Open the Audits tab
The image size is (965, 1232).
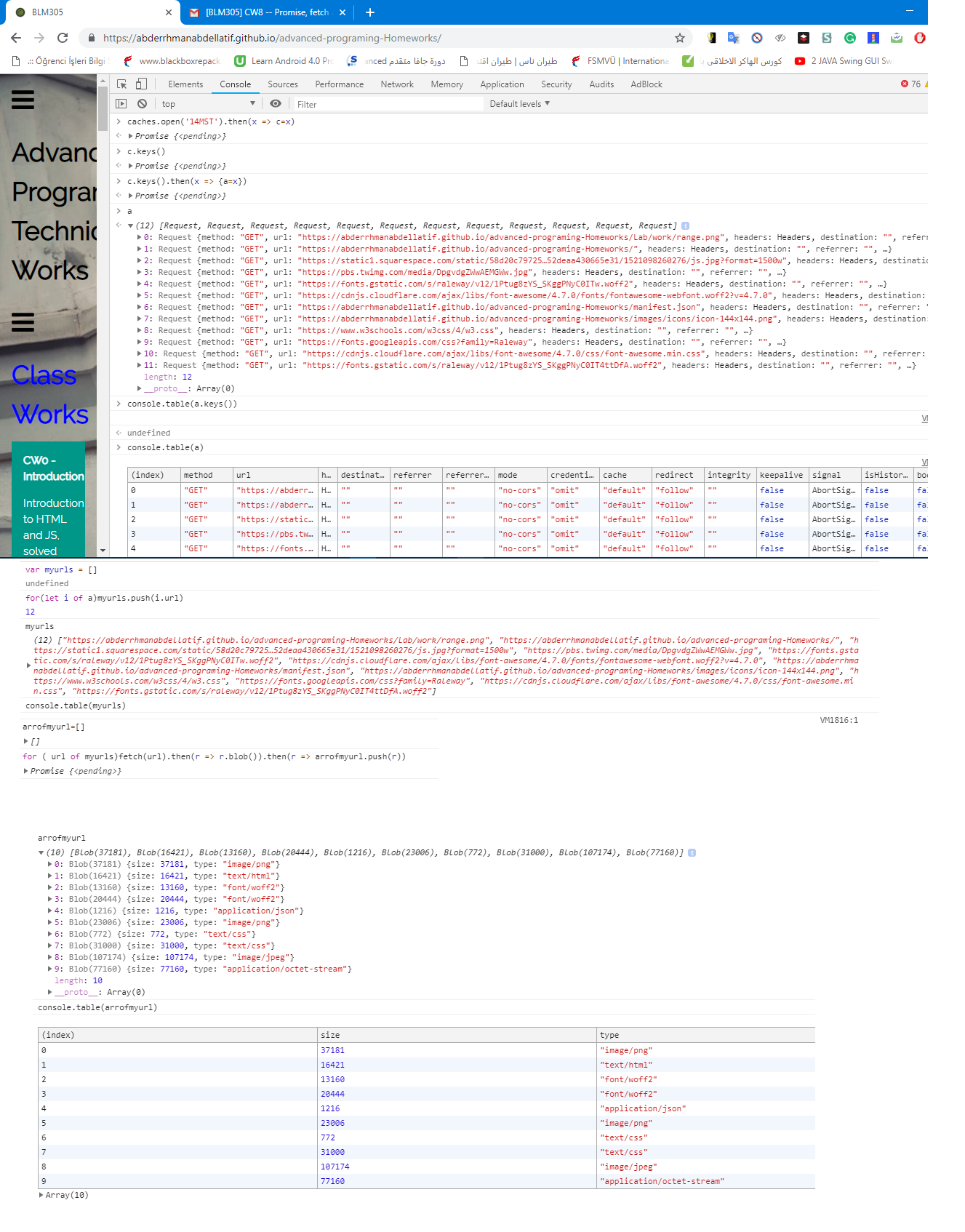pyautogui.click(x=601, y=84)
